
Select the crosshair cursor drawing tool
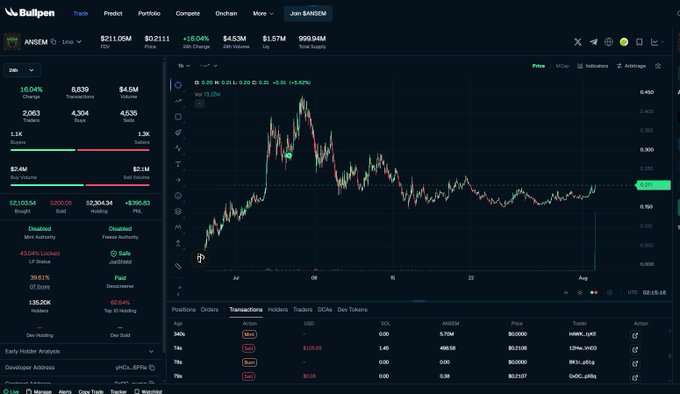click(x=178, y=85)
